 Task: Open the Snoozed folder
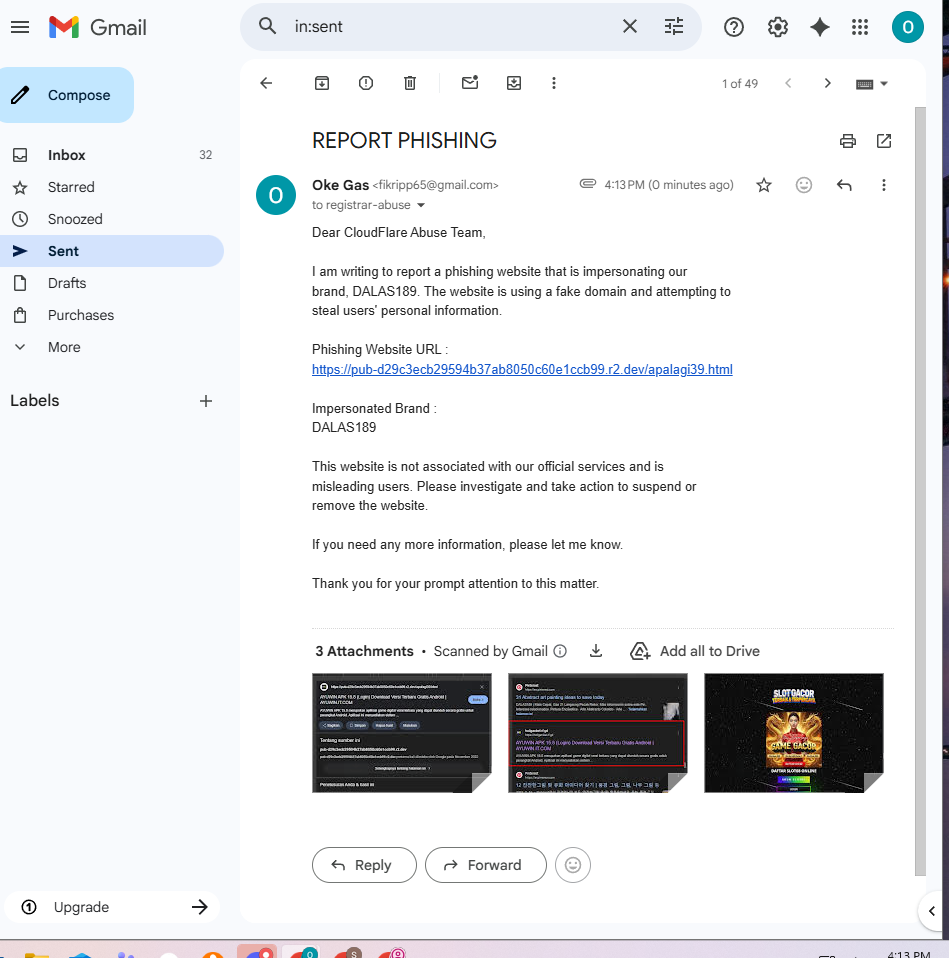(112, 219)
